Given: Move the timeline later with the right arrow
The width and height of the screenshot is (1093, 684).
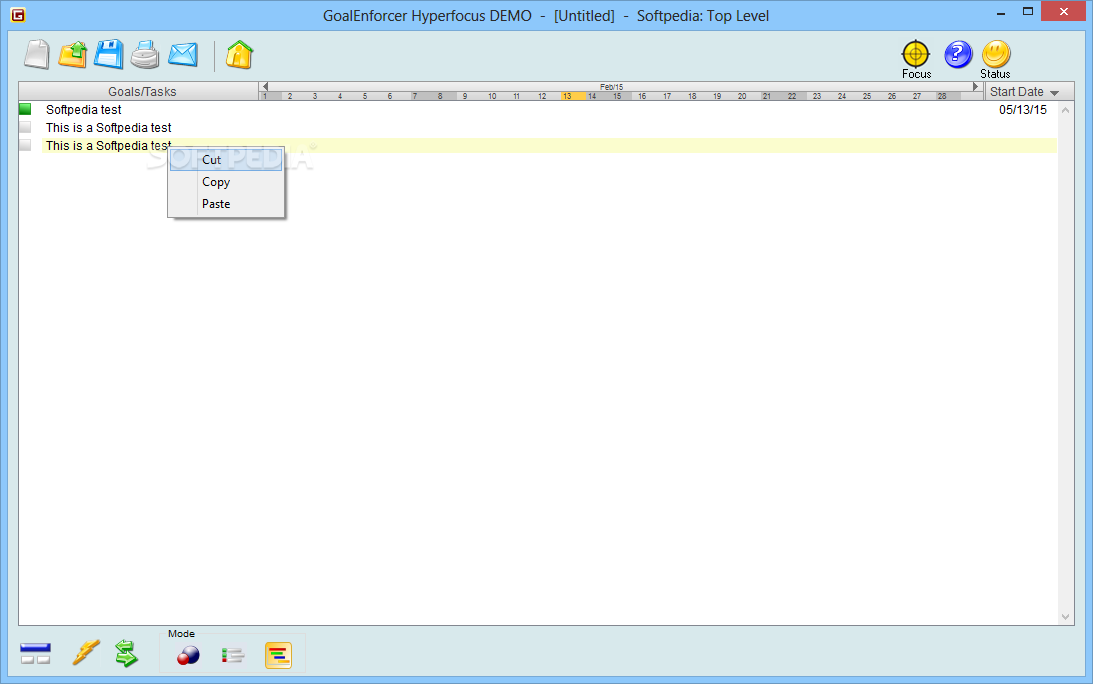Looking at the screenshot, I should pyautogui.click(x=976, y=86).
